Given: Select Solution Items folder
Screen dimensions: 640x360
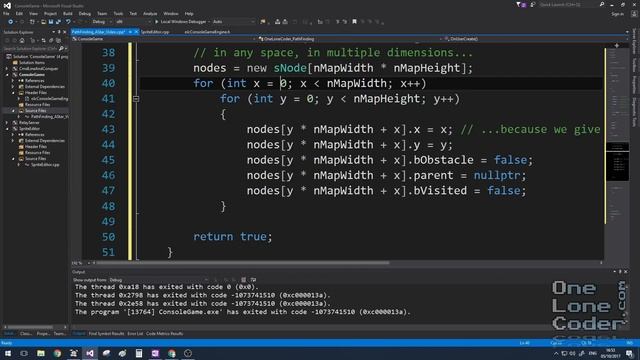Looking at the screenshot, I should point(32,63).
